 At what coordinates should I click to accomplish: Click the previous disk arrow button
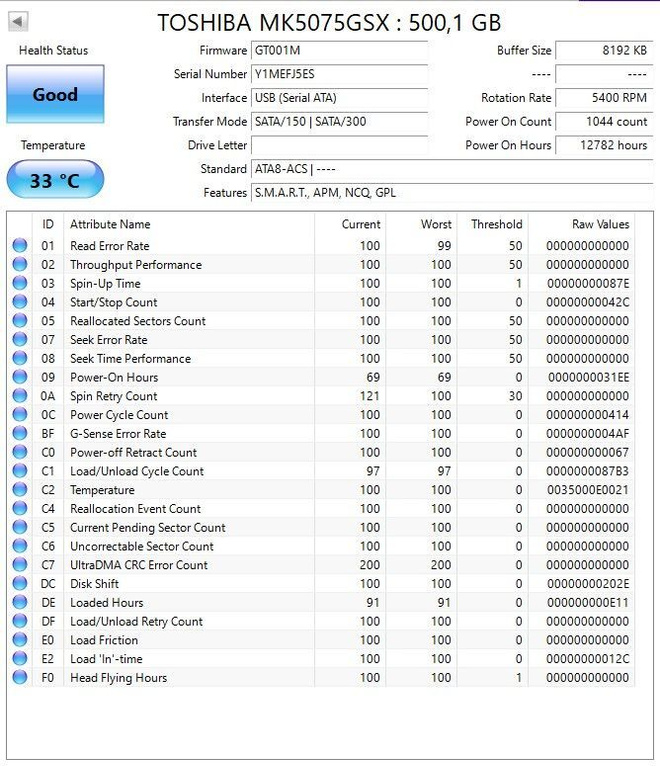coord(18,21)
